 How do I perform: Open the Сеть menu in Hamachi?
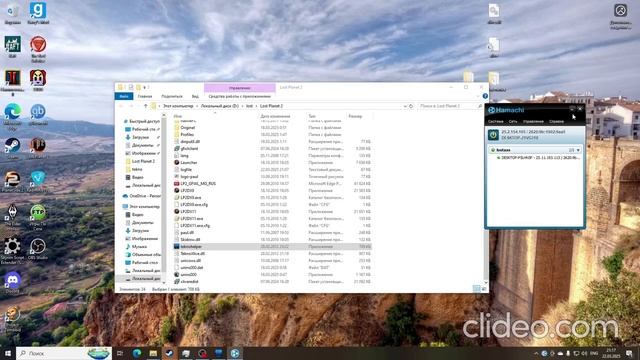pos(513,122)
